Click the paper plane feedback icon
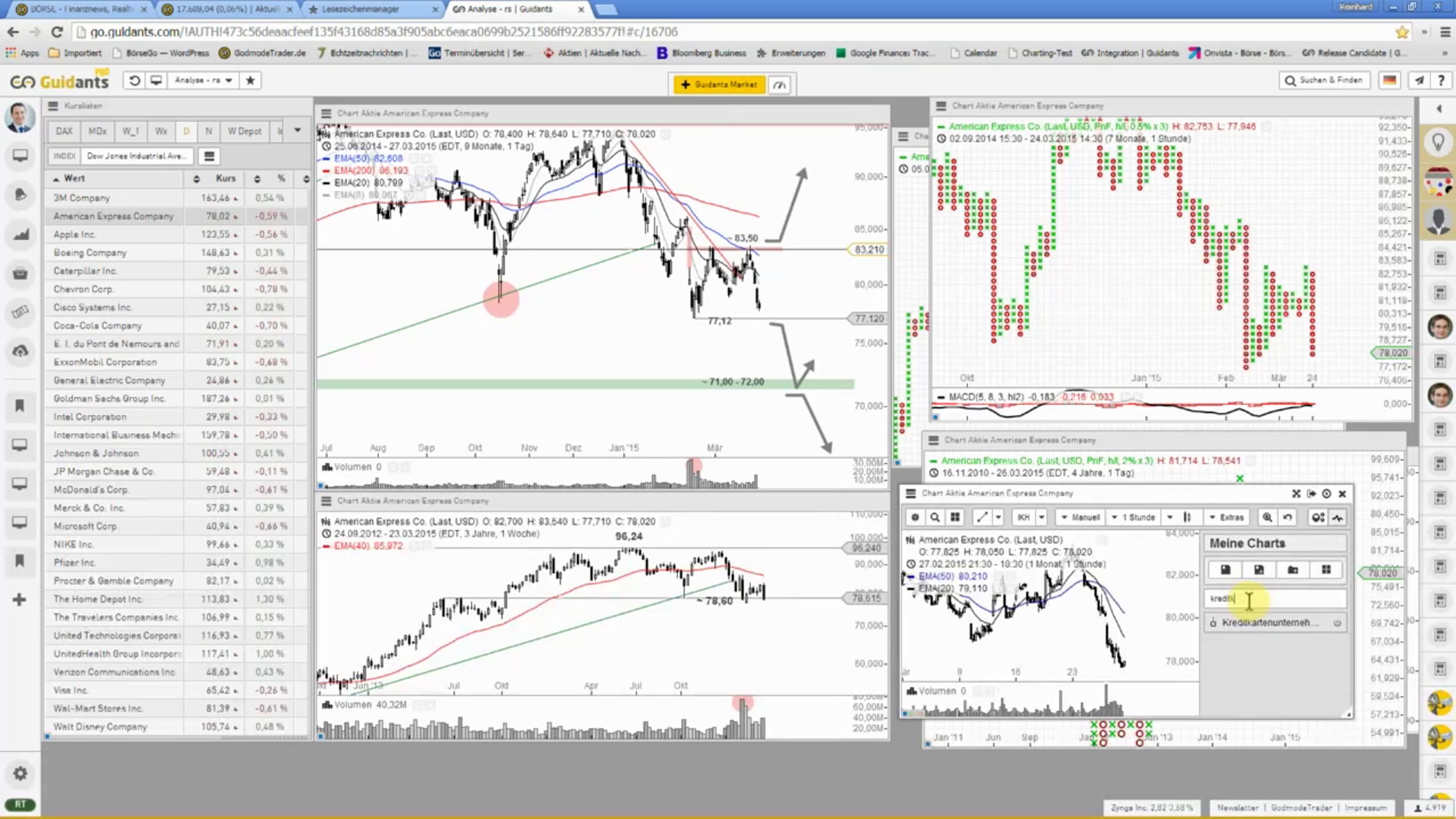1456x819 pixels. click(x=1420, y=80)
